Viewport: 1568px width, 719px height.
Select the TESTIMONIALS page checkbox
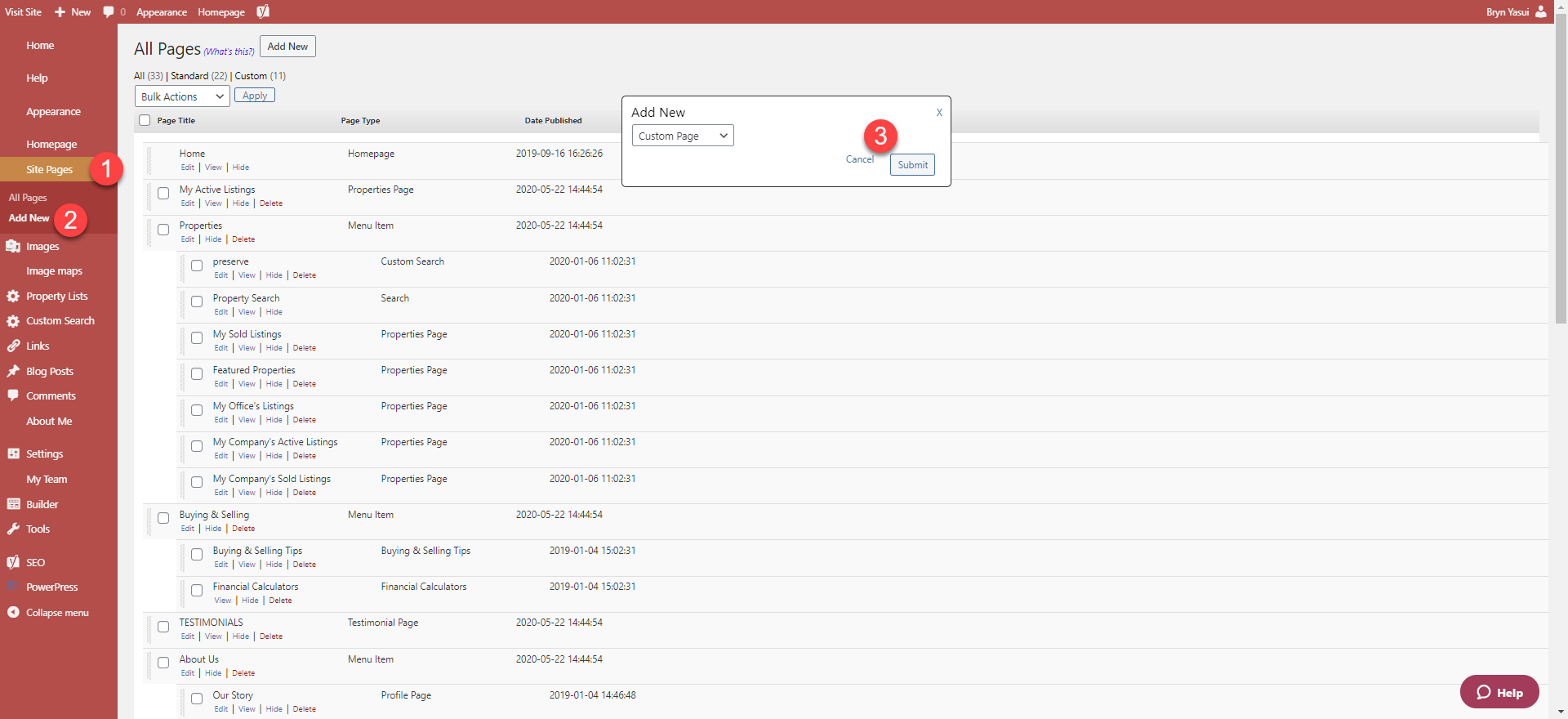pyautogui.click(x=163, y=627)
